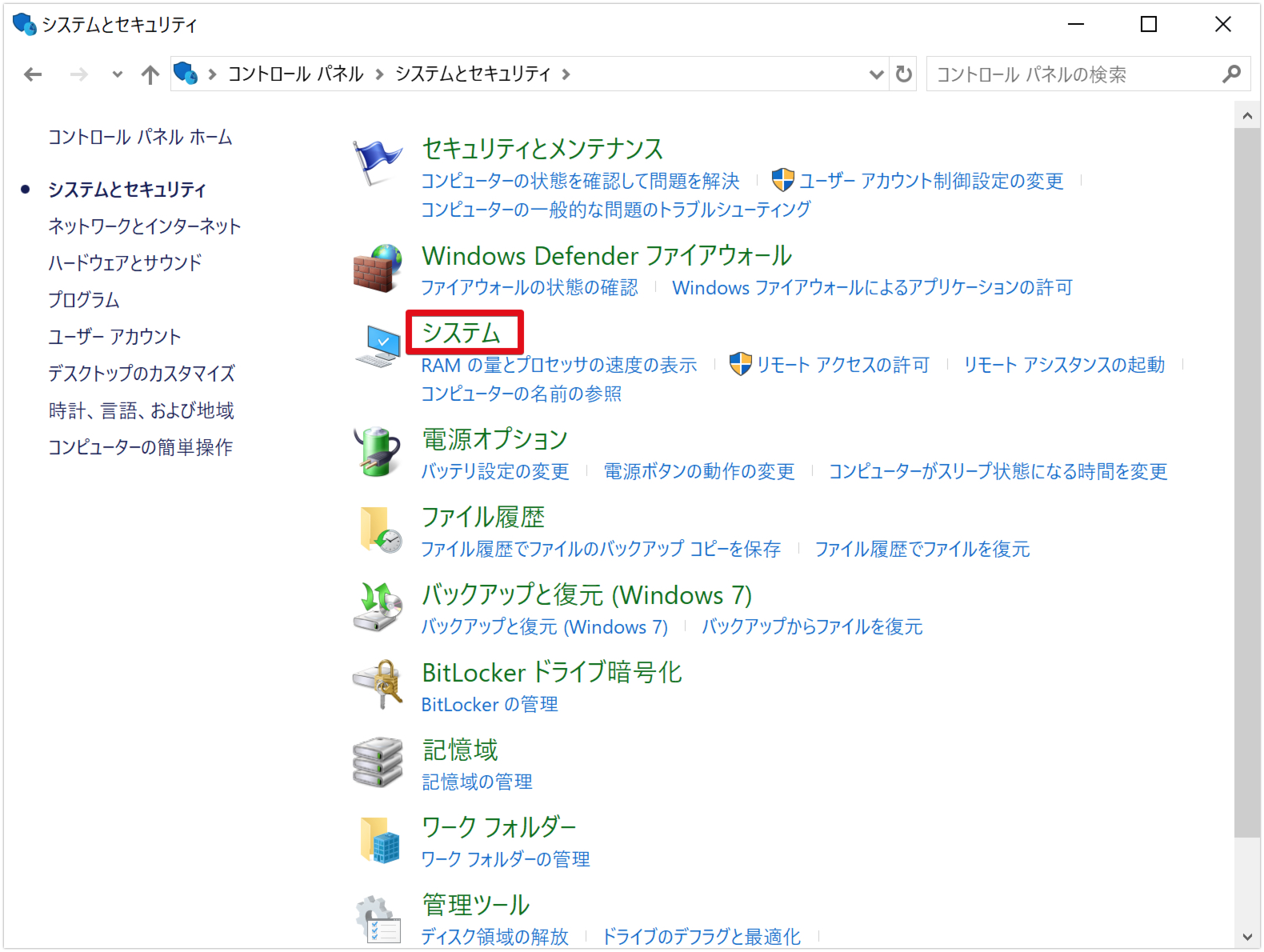Open セキュリティとメンテナンス heading
This screenshot has height=952, width=1264.
click(x=542, y=149)
